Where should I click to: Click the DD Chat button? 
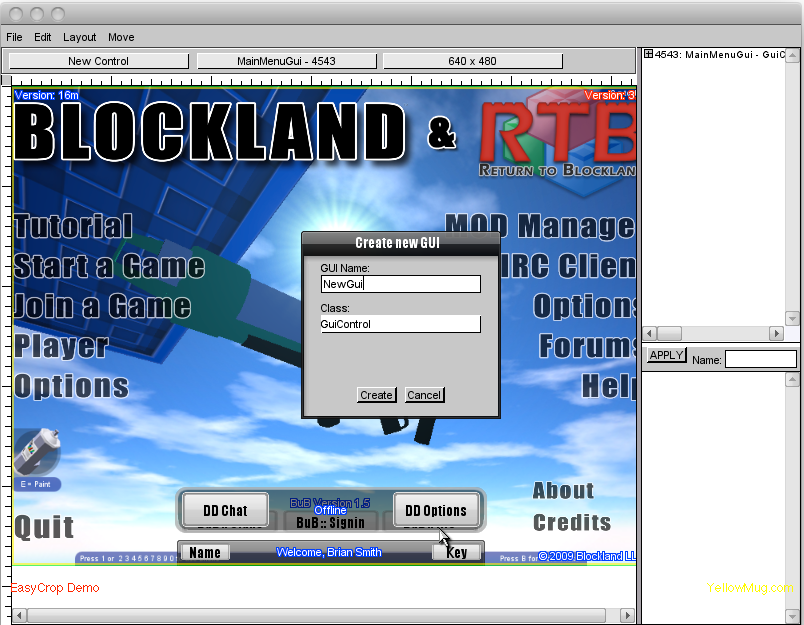click(225, 510)
